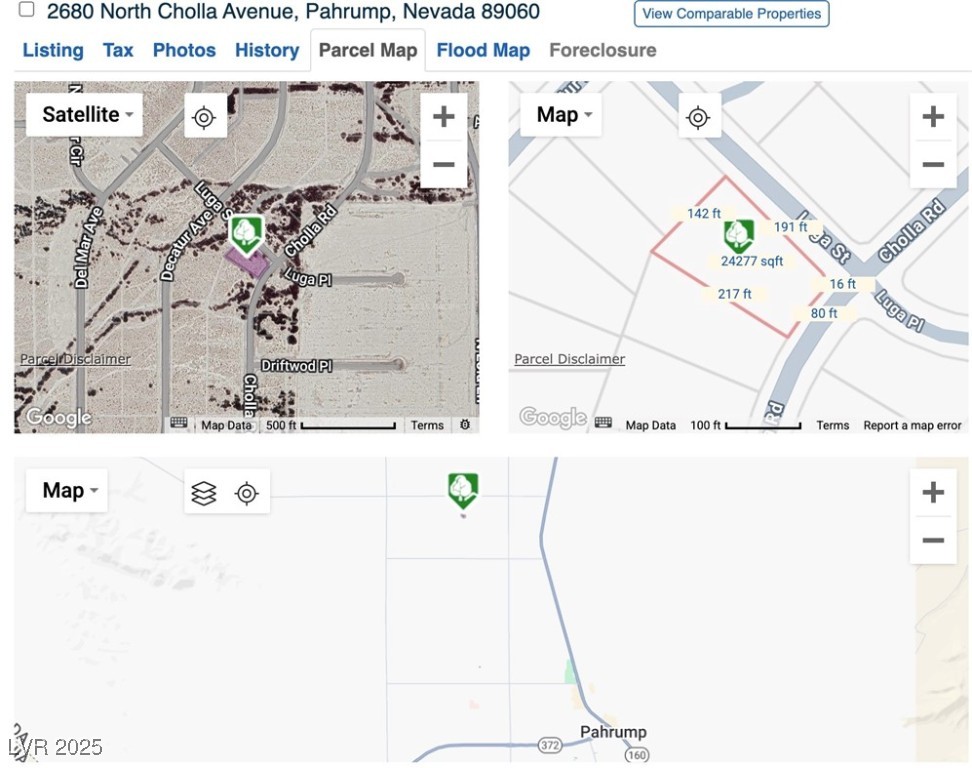Zoom in on the parcel dimension map

pyautogui.click(x=932, y=117)
